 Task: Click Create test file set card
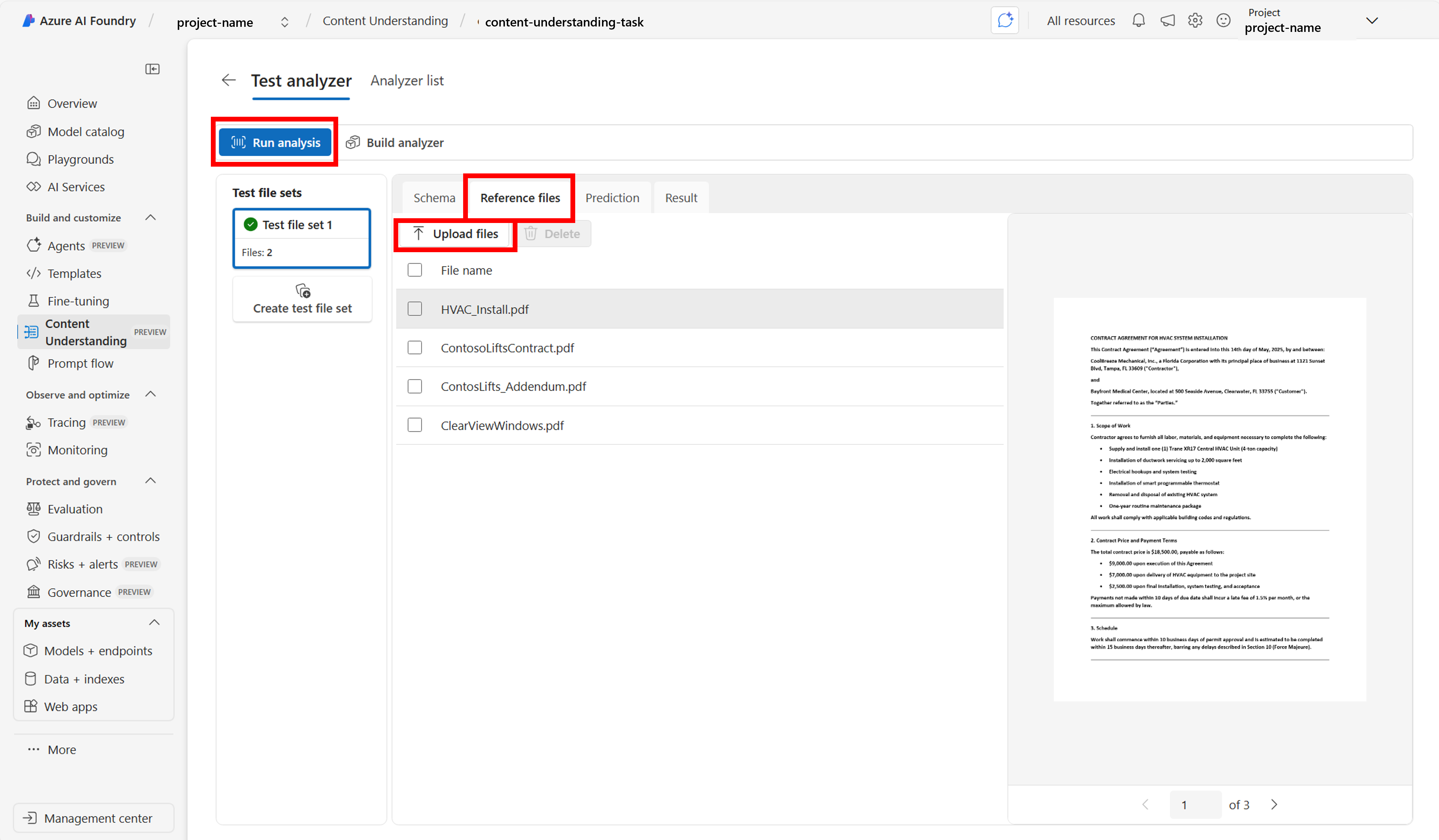click(302, 299)
